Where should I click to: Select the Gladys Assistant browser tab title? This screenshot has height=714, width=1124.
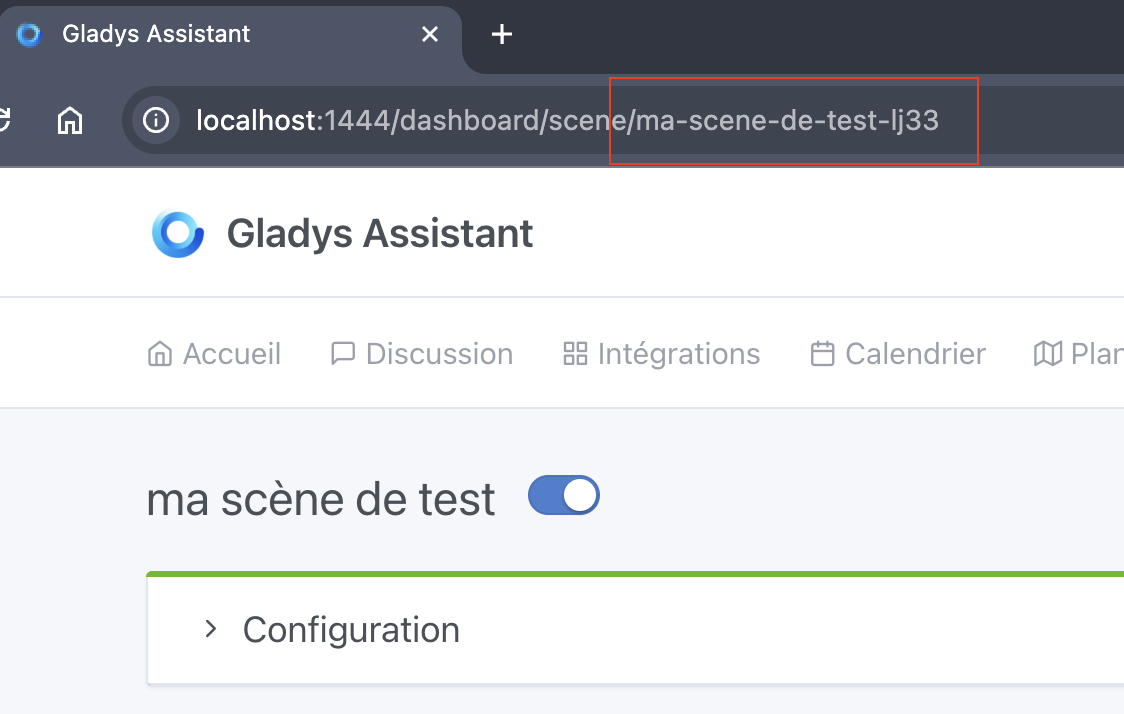(x=156, y=34)
